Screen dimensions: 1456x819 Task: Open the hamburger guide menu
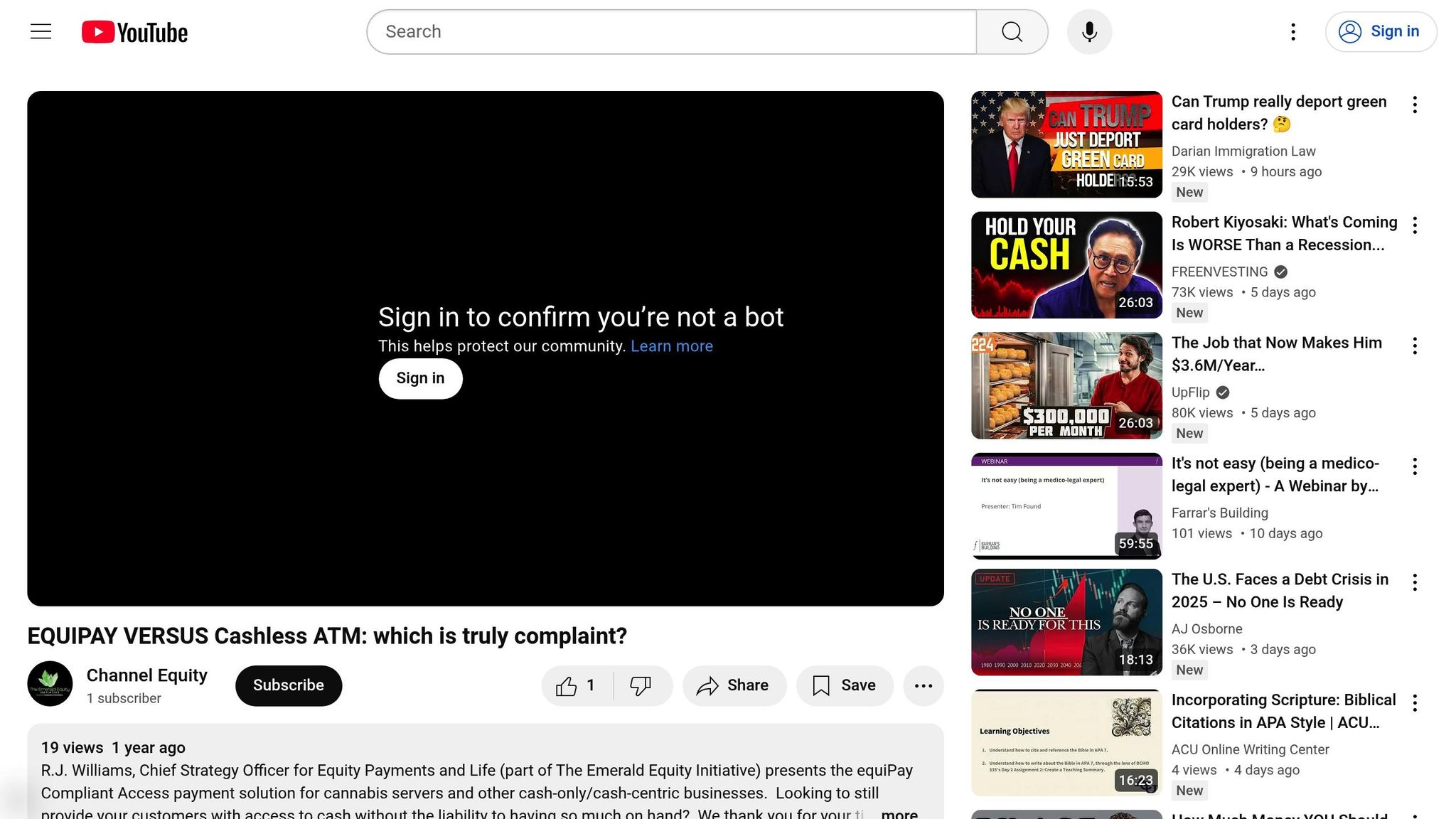point(41,31)
